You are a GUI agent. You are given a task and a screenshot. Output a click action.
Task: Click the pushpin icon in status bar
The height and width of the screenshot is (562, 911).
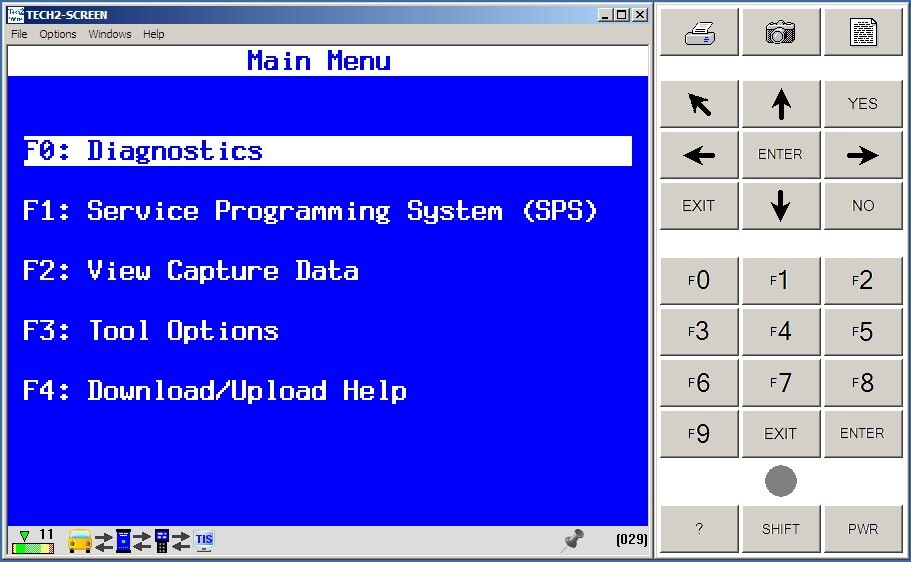coord(573,540)
